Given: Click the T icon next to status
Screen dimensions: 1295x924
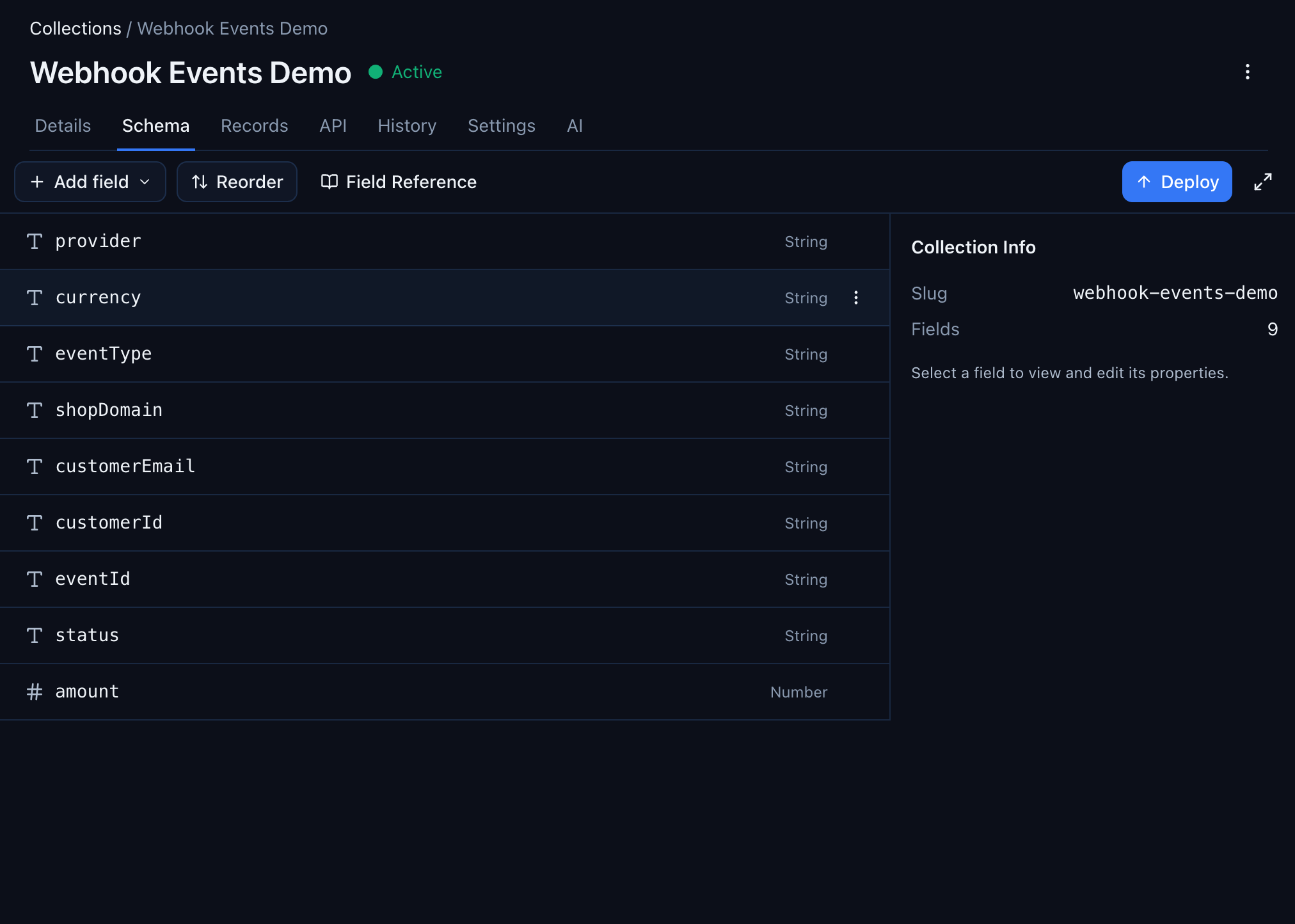Looking at the screenshot, I should tap(35, 635).
